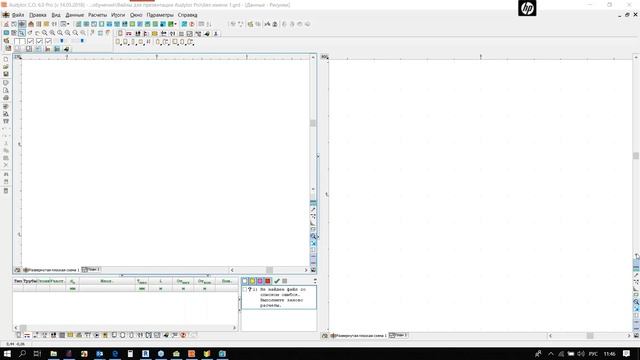Toggle the magenta filter square in errors panel
This screenshot has width=640, height=360.
(260, 281)
